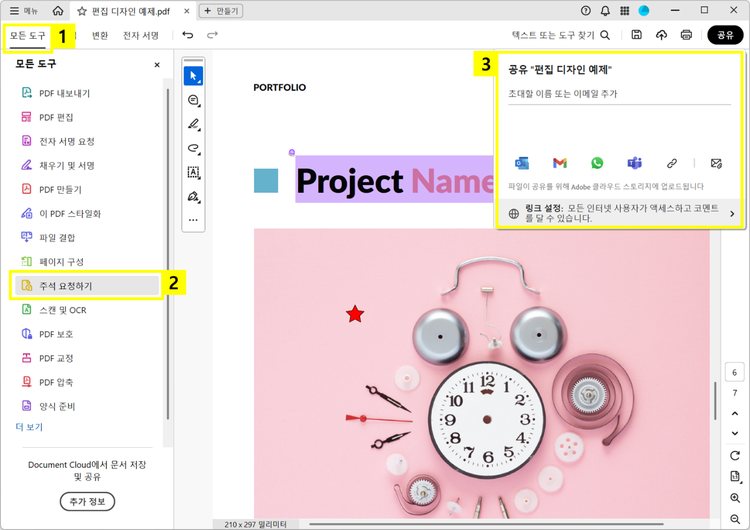Open PDF 내보내기 tool
The width and height of the screenshot is (750, 530).
pyautogui.click(x=88, y=93)
